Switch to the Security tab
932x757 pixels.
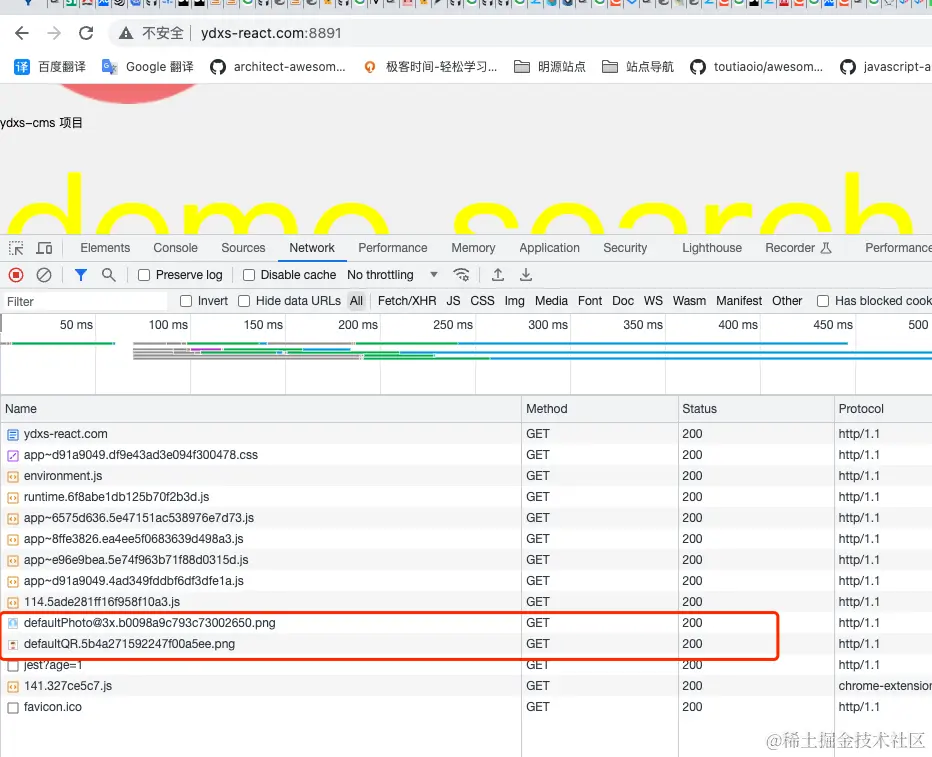coord(625,248)
